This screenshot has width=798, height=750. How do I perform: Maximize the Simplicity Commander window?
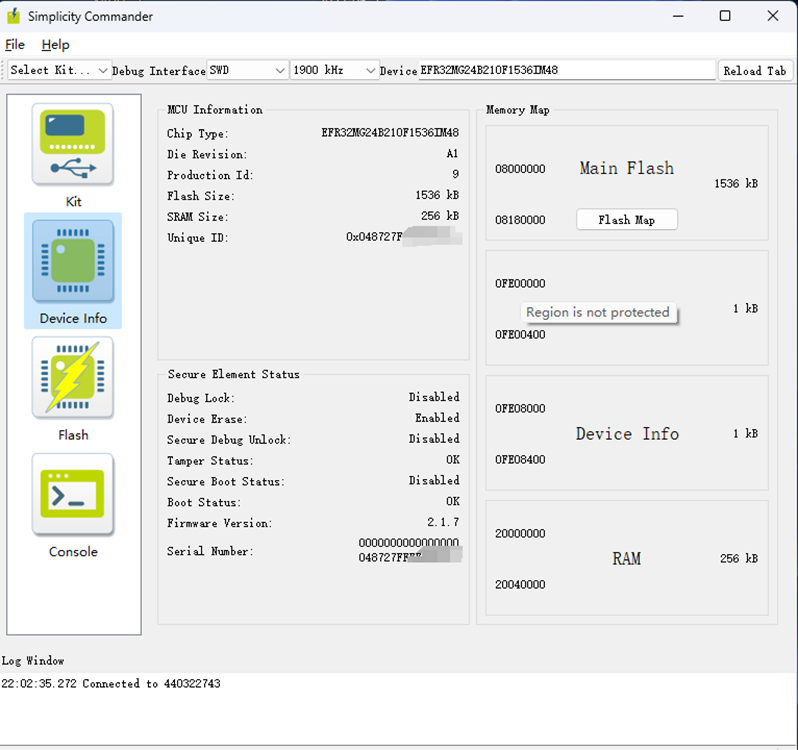[725, 16]
